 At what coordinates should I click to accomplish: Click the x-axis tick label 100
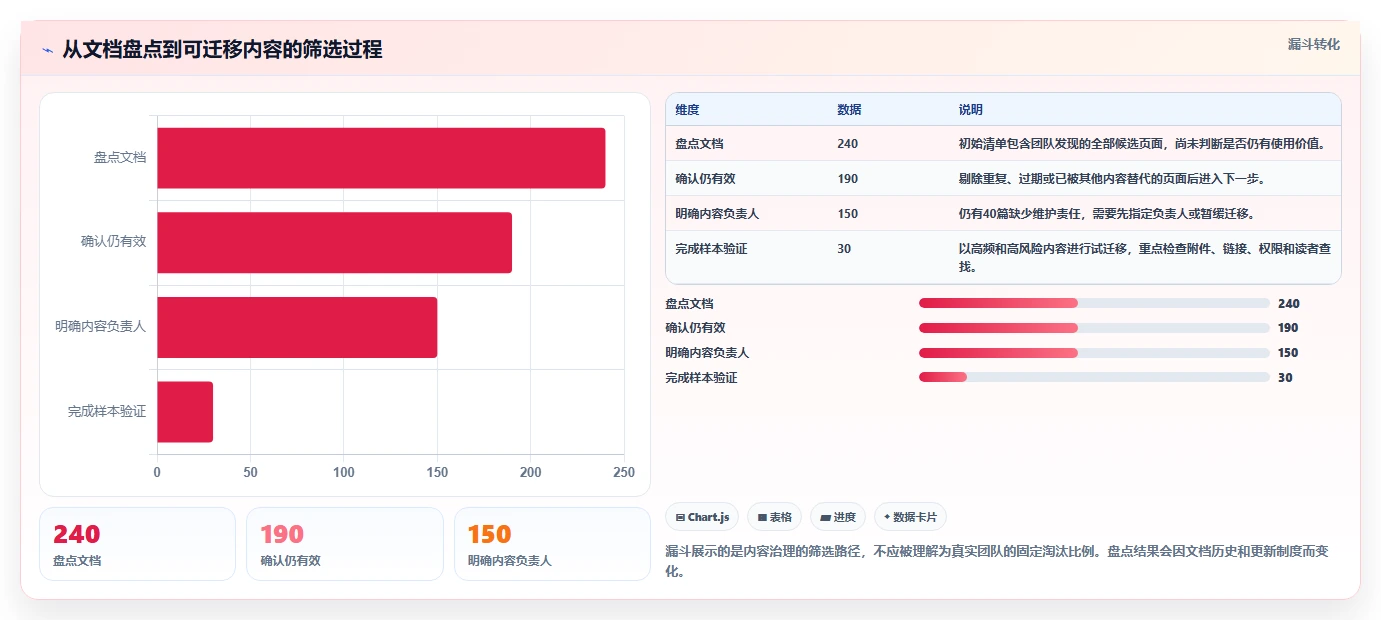344,472
